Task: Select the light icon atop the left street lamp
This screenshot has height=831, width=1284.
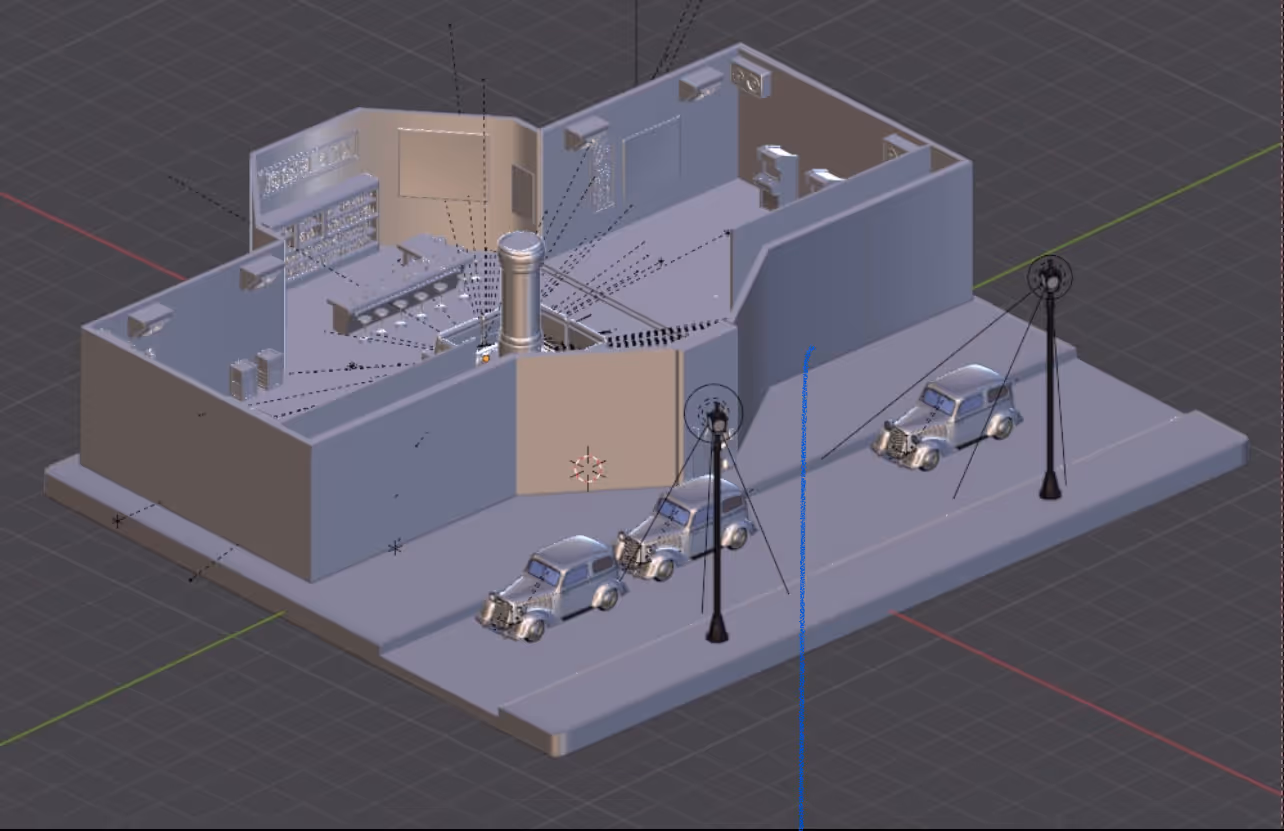Action: click(714, 411)
